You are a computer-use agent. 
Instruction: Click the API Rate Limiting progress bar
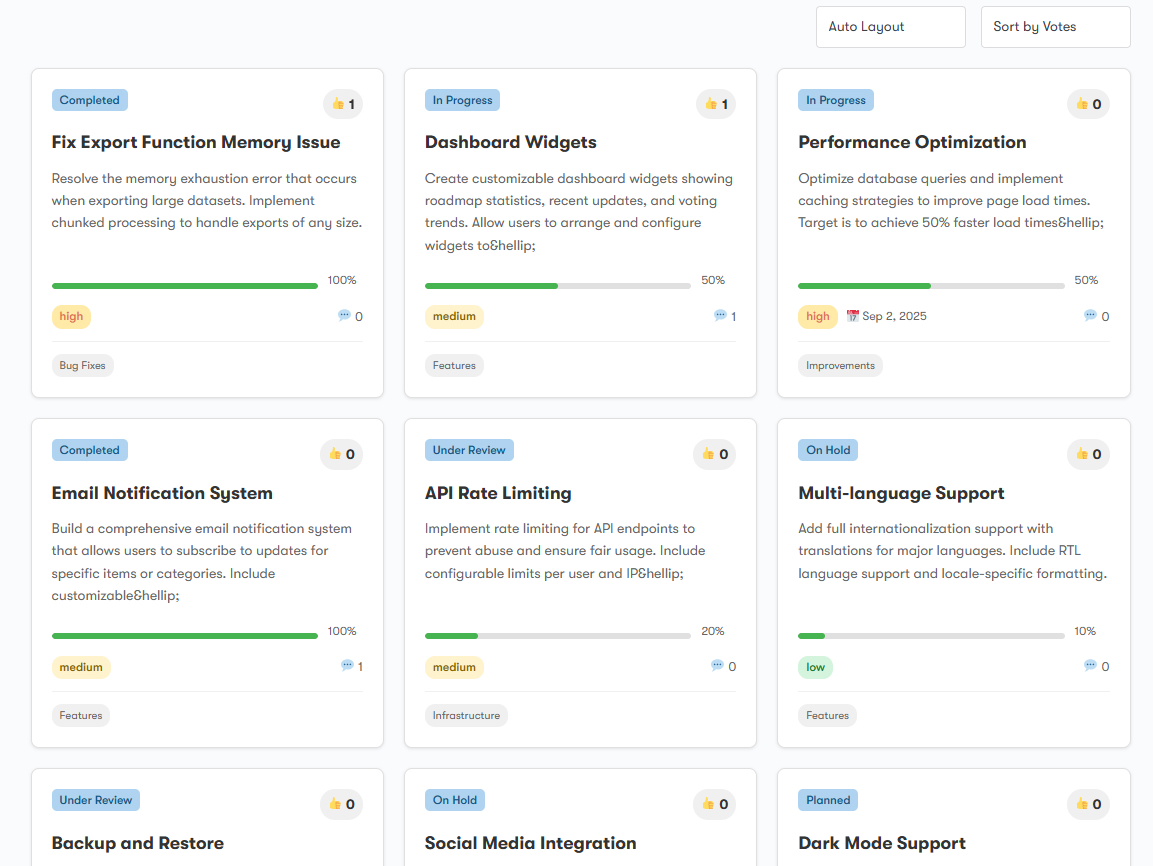[557, 636]
